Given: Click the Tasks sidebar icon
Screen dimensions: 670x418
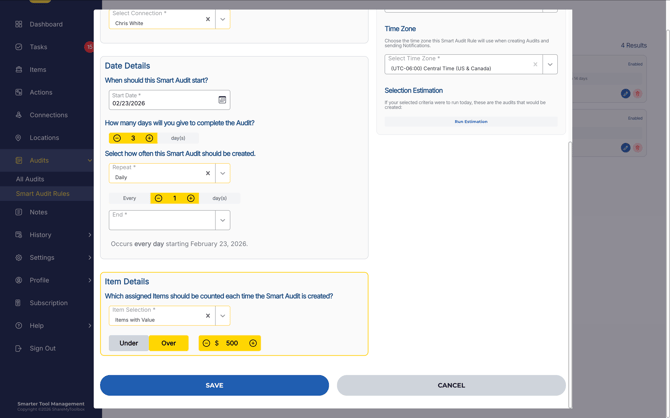Looking at the screenshot, I should pyautogui.click(x=18, y=47).
